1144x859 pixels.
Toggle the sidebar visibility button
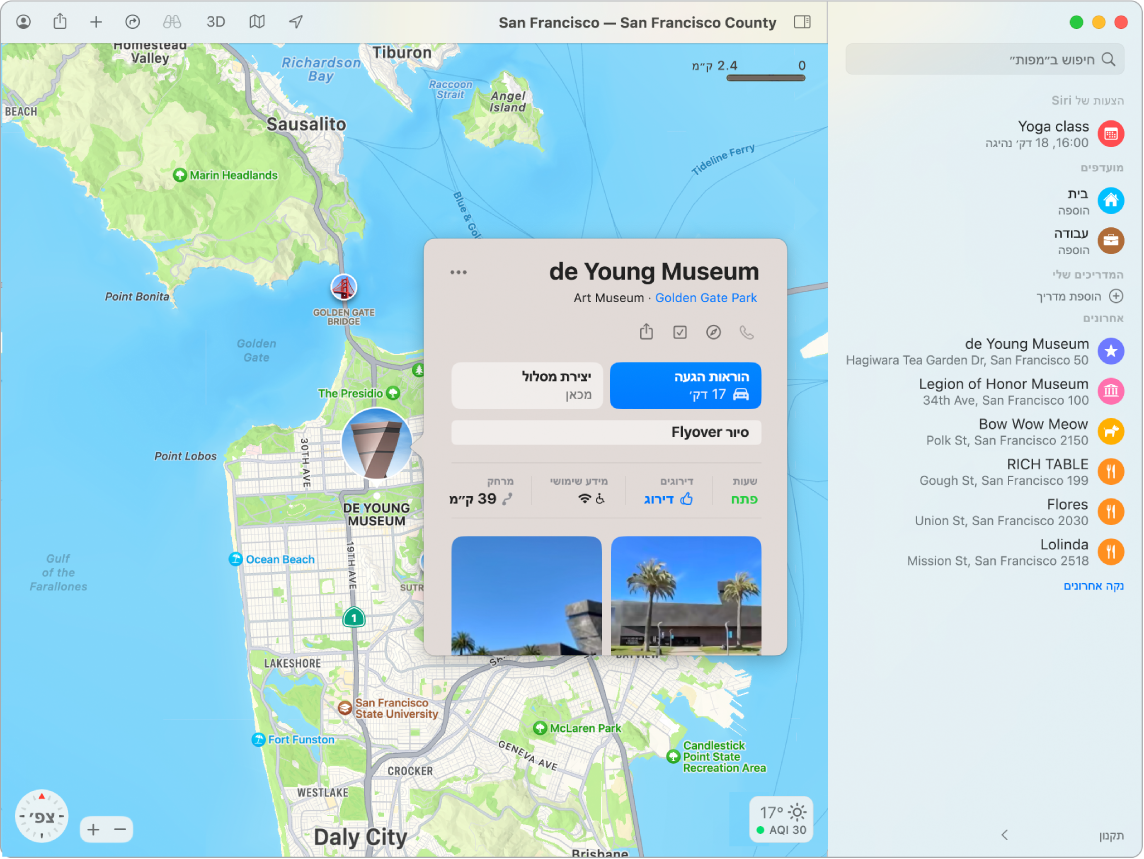point(801,22)
